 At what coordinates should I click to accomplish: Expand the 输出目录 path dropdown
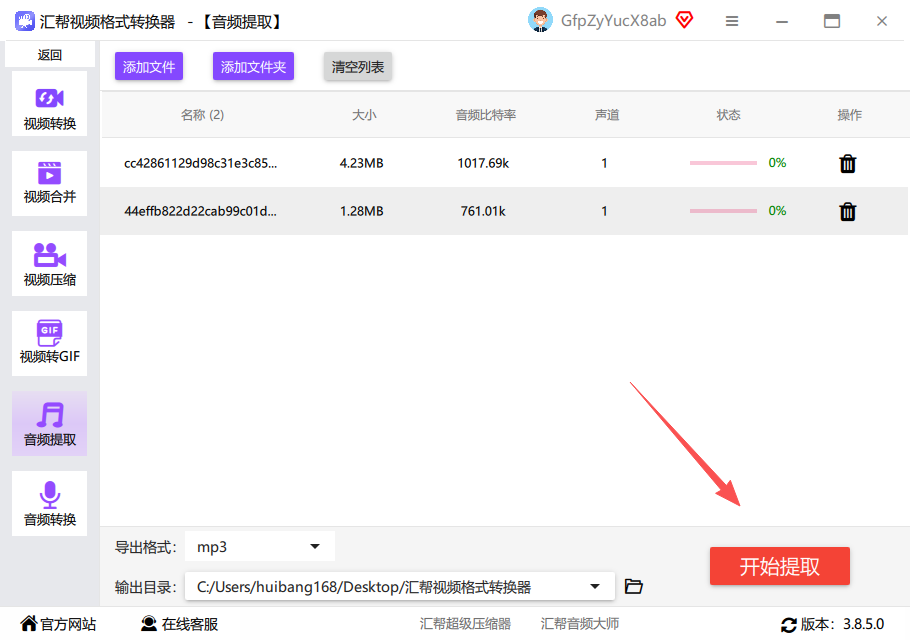[x=399, y=587]
